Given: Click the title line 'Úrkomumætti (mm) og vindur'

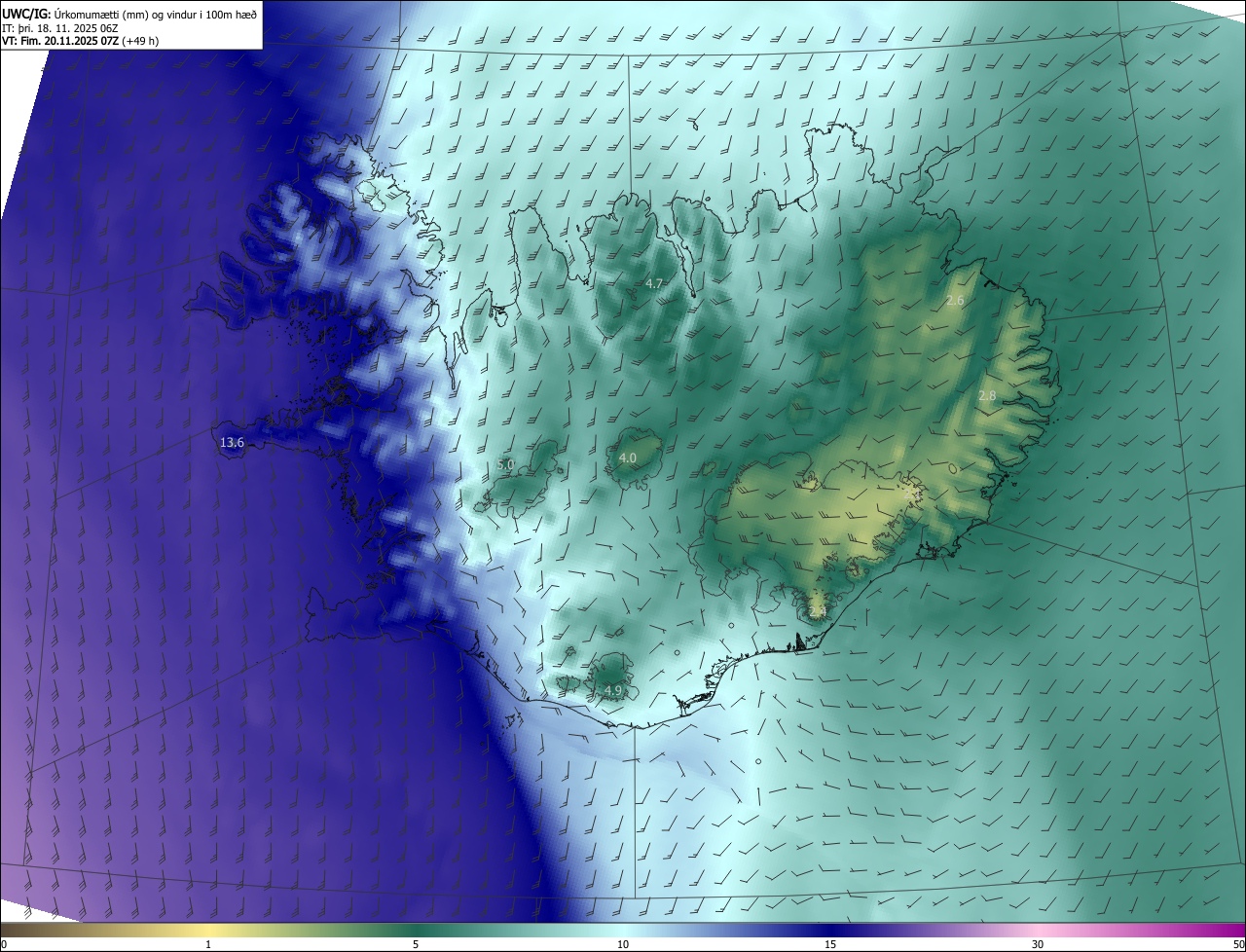Looking at the screenshot, I should coord(156,14).
